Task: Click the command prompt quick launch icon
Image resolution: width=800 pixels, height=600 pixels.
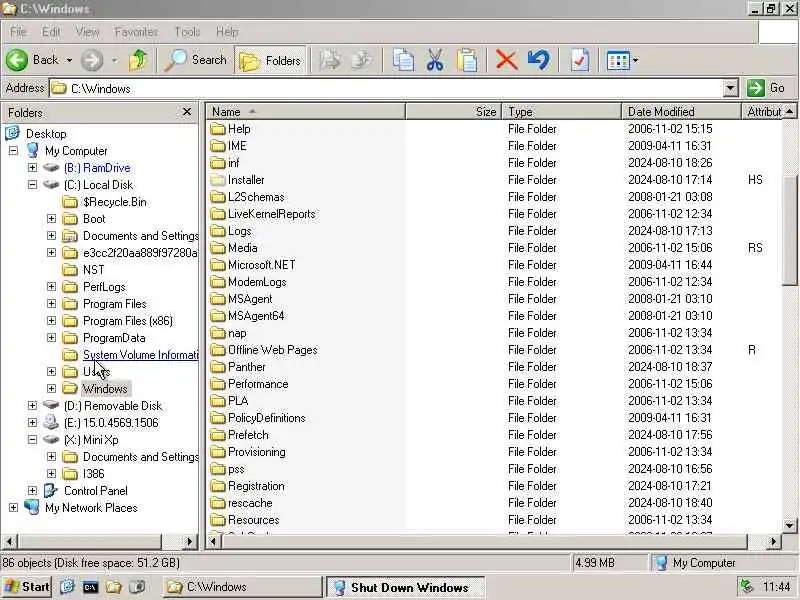Action: (90, 587)
